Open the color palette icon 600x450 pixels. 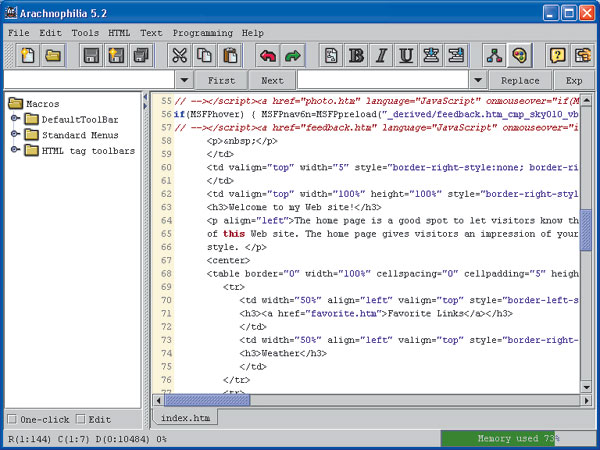[520, 55]
